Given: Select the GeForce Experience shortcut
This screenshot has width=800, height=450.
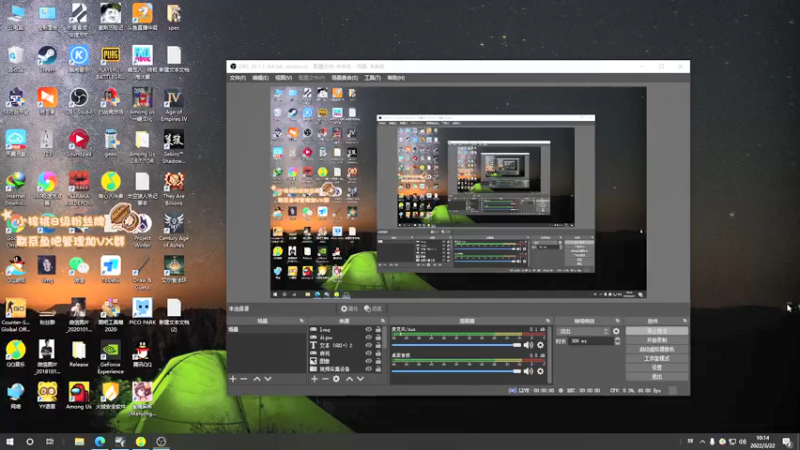Looking at the screenshot, I should coord(110,357).
